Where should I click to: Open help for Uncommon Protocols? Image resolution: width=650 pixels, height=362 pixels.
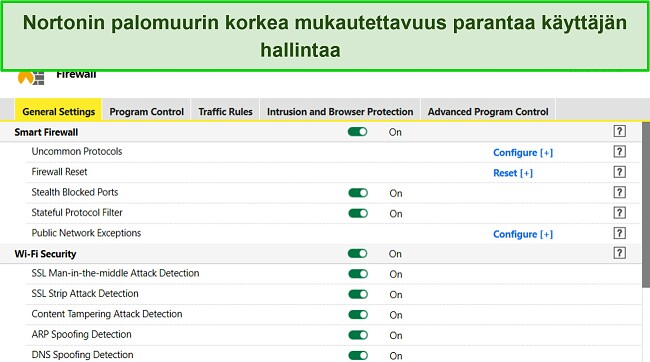click(x=619, y=152)
